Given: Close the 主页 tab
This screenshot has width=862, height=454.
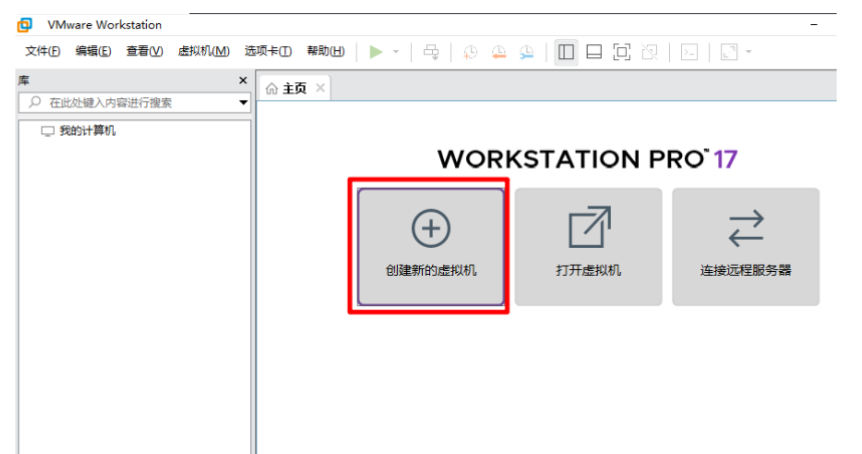Looking at the screenshot, I should click(321, 88).
